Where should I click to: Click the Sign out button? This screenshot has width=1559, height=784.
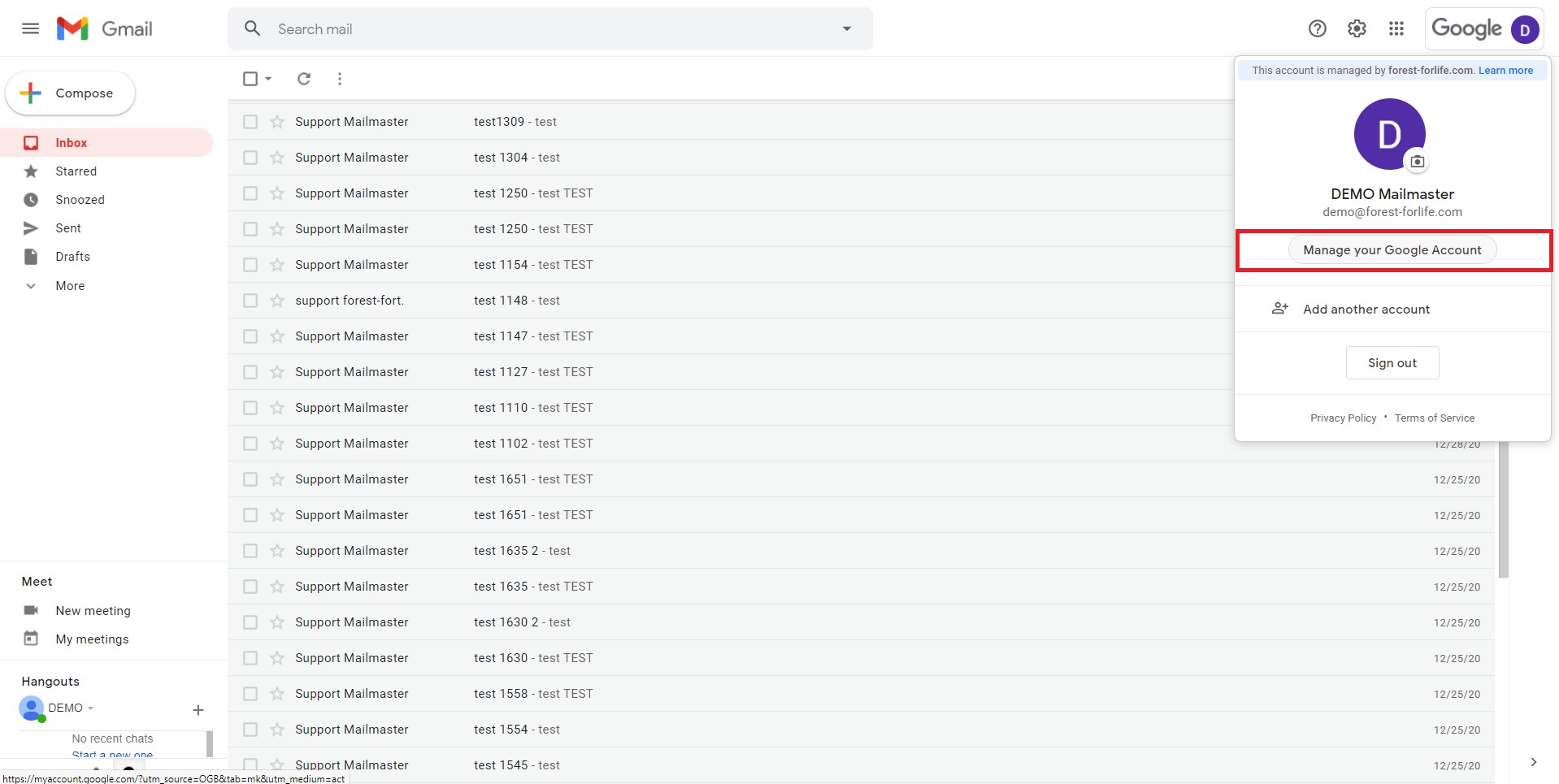[1392, 363]
